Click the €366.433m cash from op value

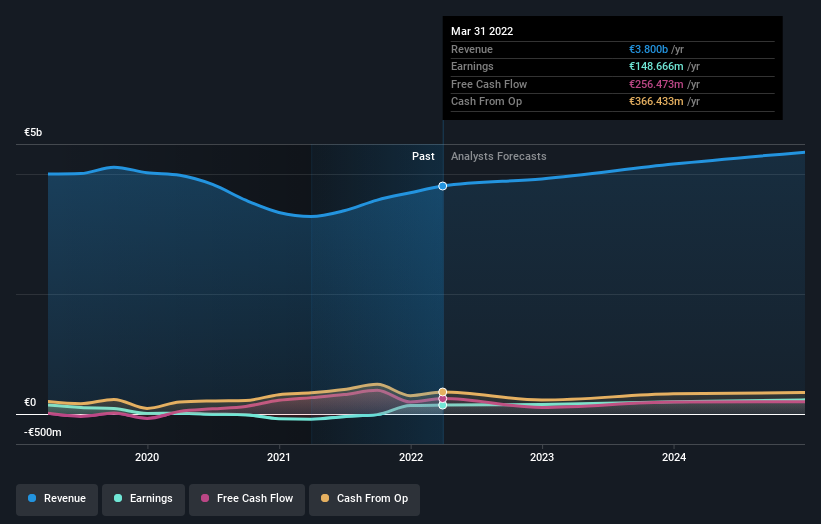pyautogui.click(x=656, y=102)
